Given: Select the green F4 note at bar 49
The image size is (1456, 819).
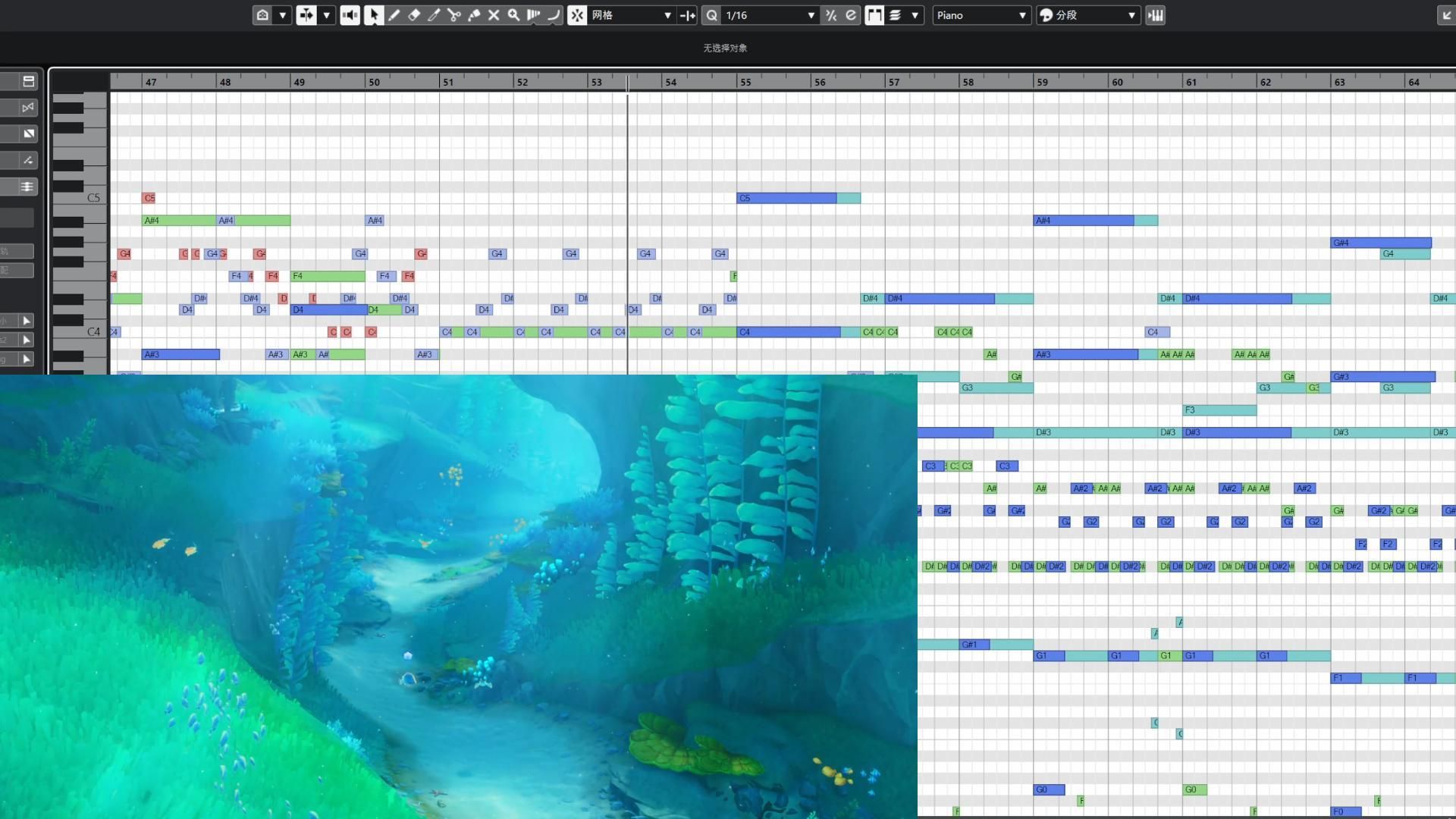Looking at the screenshot, I should (x=328, y=276).
